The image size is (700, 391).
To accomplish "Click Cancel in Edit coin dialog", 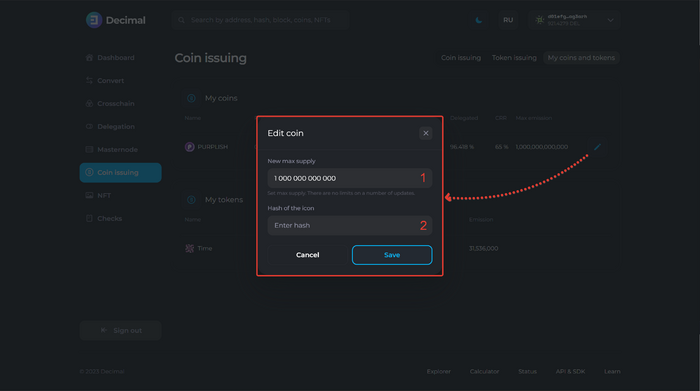I will pyautogui.click(x=308, y=255).
